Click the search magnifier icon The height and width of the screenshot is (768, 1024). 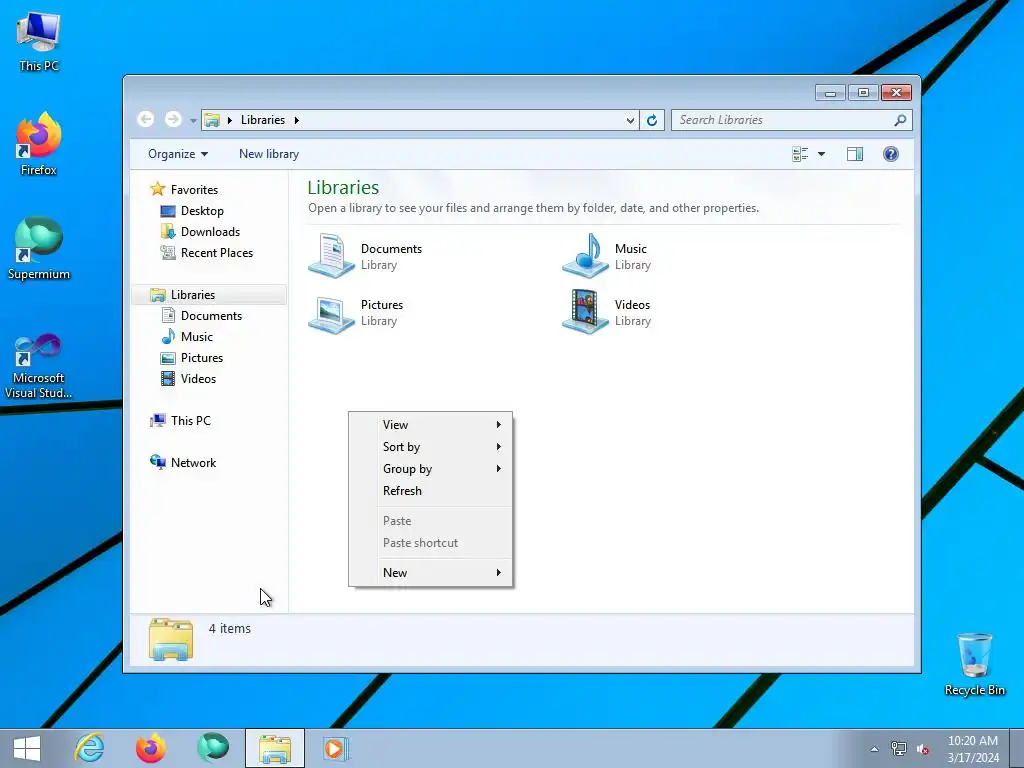point(900,120)
